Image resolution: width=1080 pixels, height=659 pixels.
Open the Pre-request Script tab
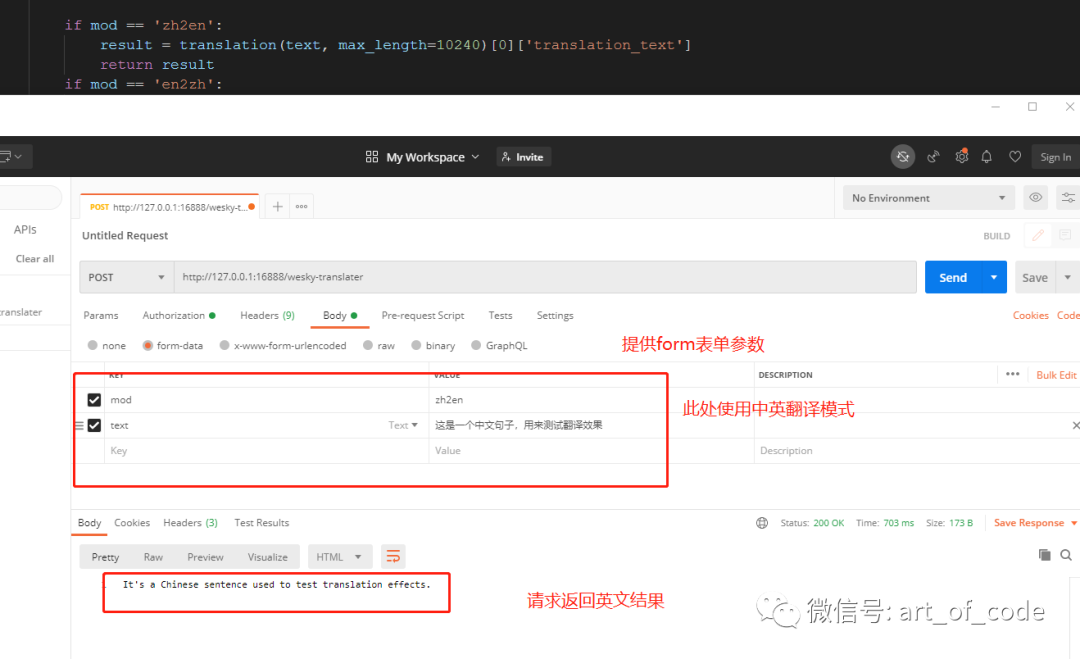coord(423,315)
